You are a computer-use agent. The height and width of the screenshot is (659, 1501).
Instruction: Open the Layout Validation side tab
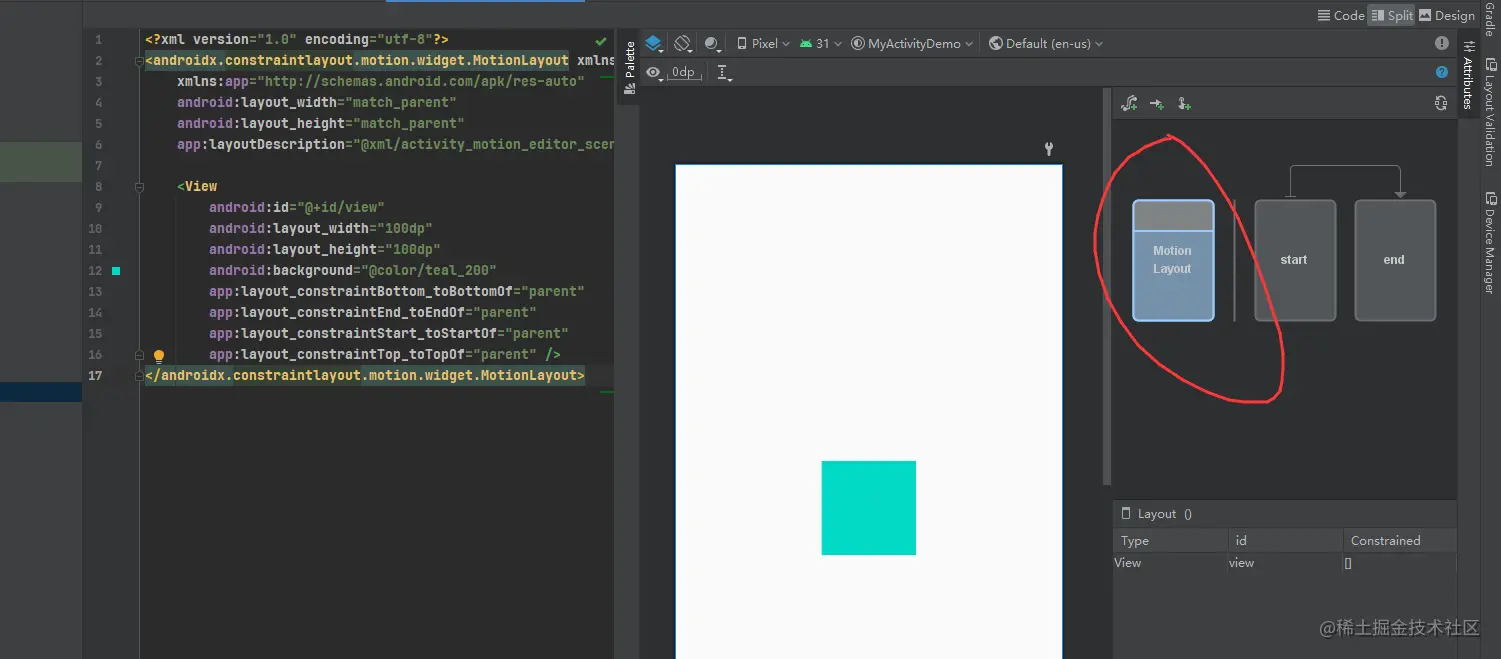(x=1489, y=112)
